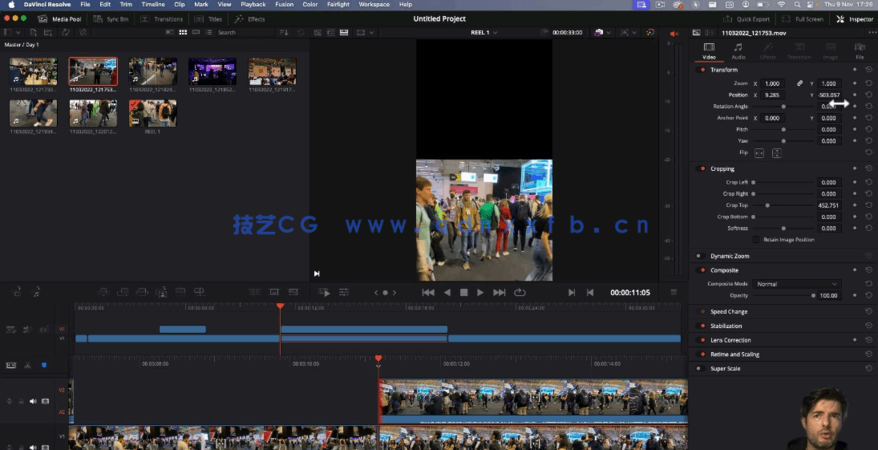Select REEL 1 timeline thumbnail
Viewport: 878px width, 450px height.
(x=153, y=113)
